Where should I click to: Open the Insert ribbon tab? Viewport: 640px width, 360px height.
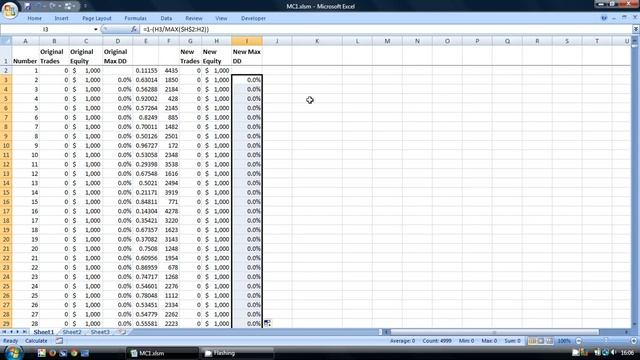pyautogui.click(x=61, y=18)
